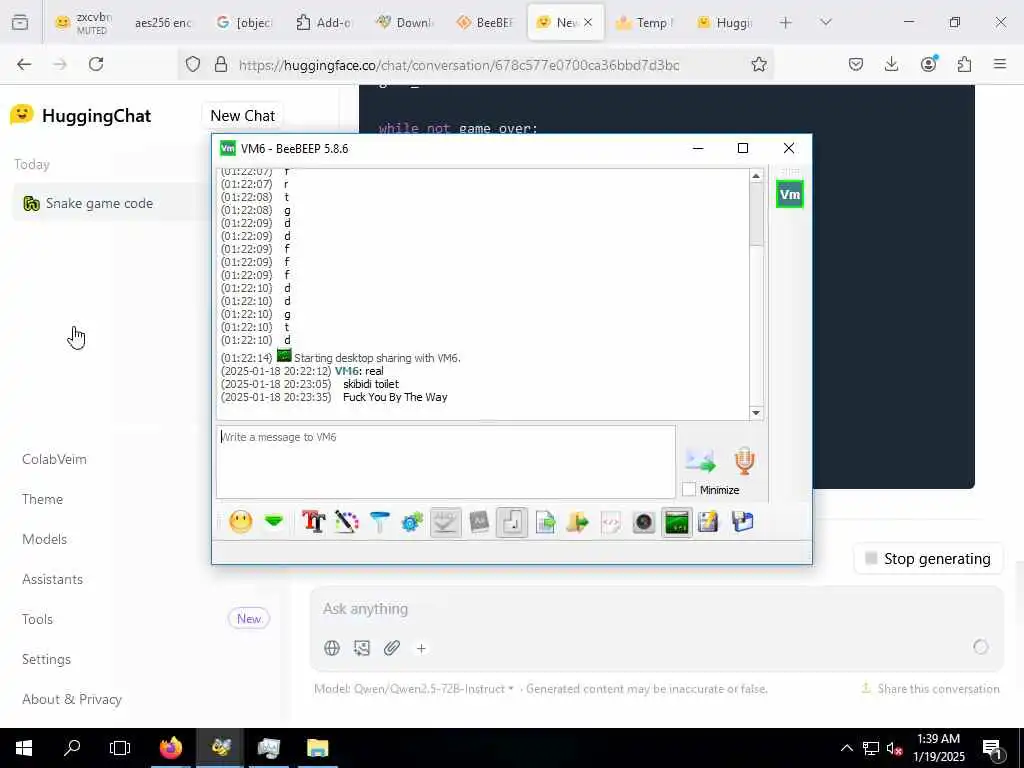Screen dimensions: 1024x768
Task: Open Settings in HuggingChat sidebar
Action: 46,659
